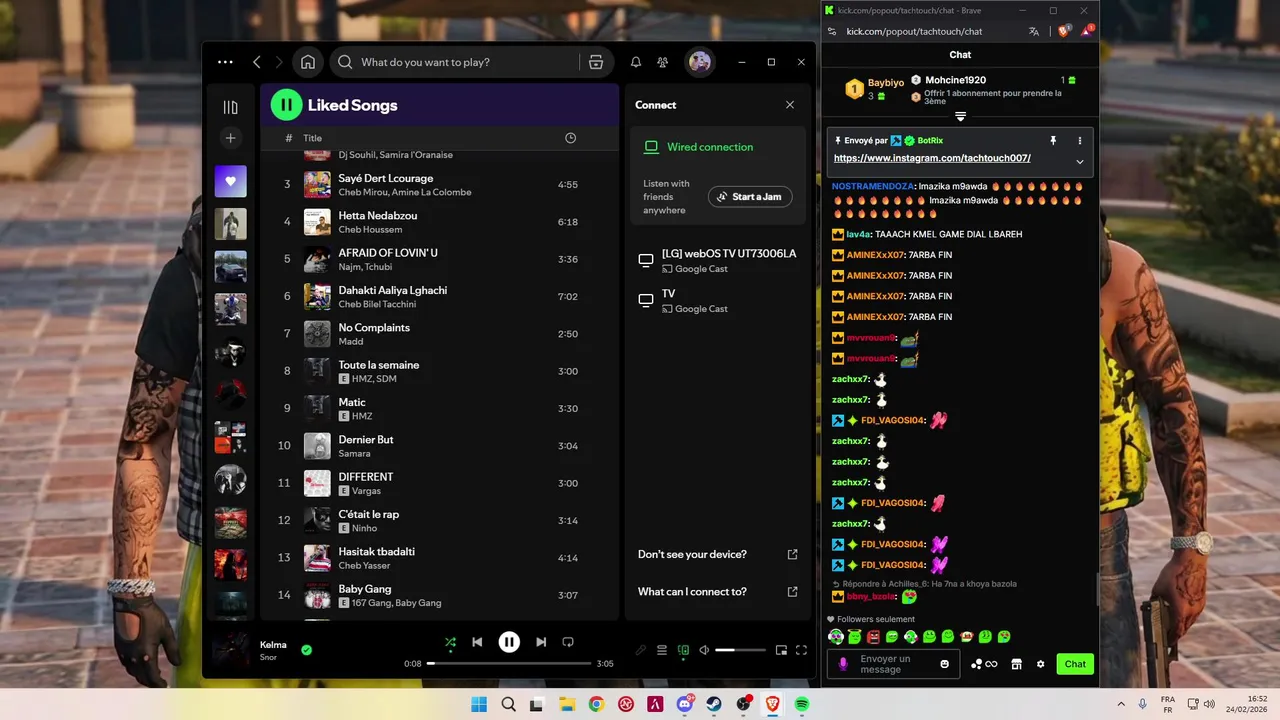Screen dimensions: 1280x720
Task: Open more options on pinned BotRix message
Action: point(1080,141)
